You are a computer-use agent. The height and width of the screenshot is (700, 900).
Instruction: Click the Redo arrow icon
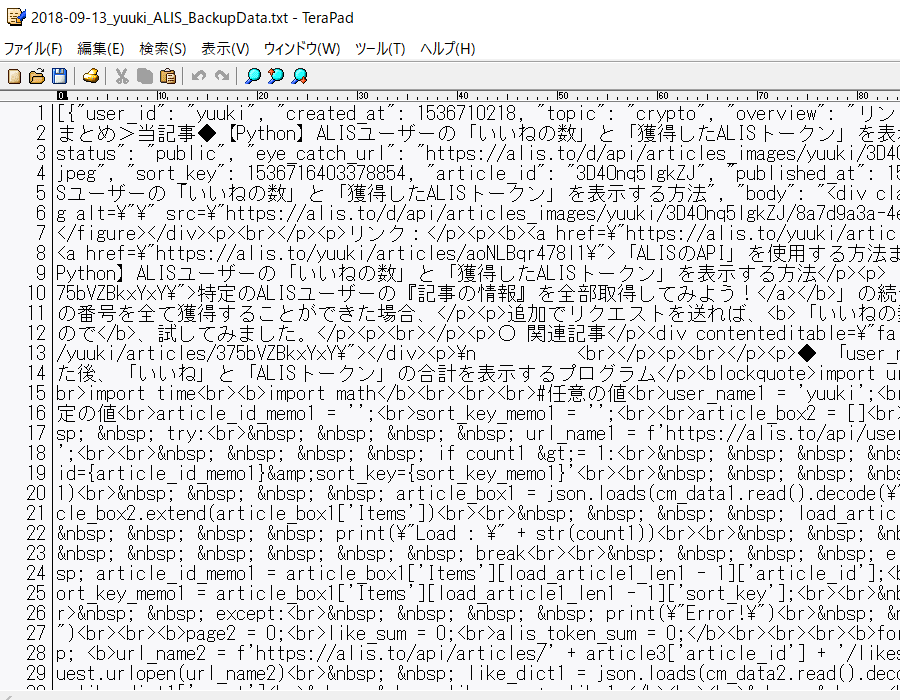(221, 76)
